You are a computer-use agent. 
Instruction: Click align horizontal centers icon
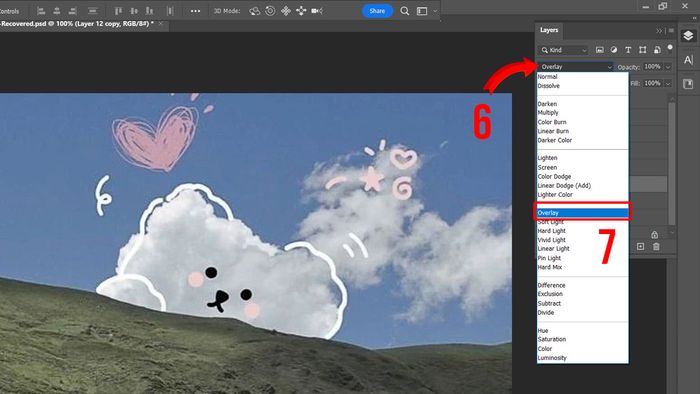[x=57, y=11]
